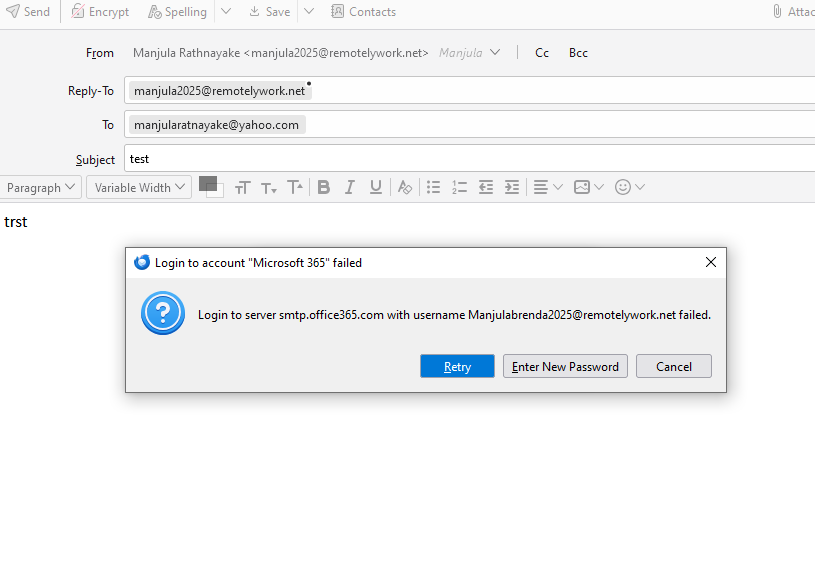Apply numbered list
This screenshot has height=565, width=815.
pyautogui.click(x=459, y=187)
